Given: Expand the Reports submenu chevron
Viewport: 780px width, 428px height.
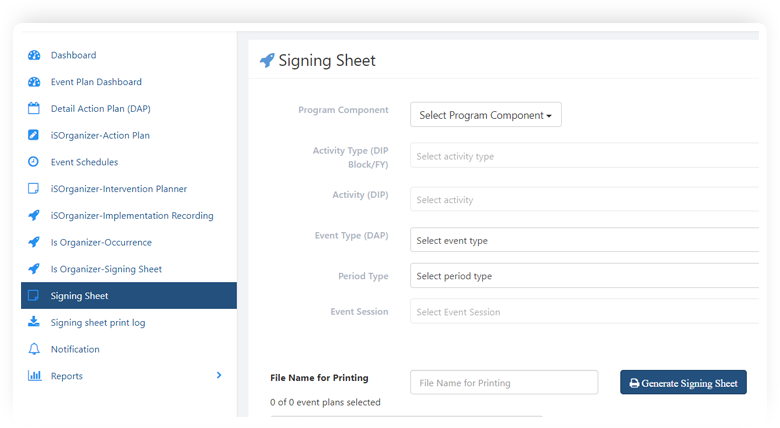Looking at the screenshot, I should pos(219,375).
